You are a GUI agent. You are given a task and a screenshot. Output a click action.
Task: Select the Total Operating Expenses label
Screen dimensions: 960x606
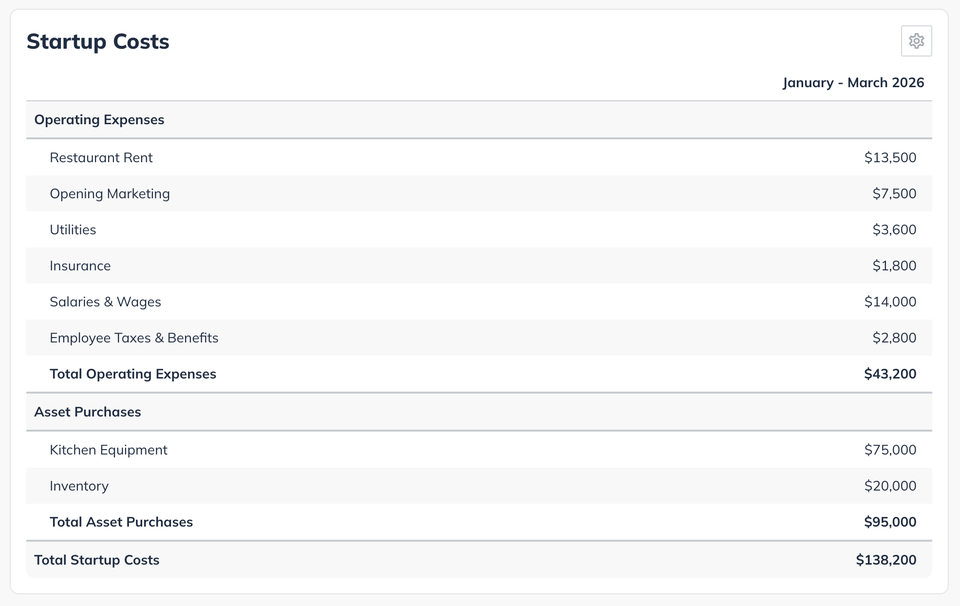point(133,374)
